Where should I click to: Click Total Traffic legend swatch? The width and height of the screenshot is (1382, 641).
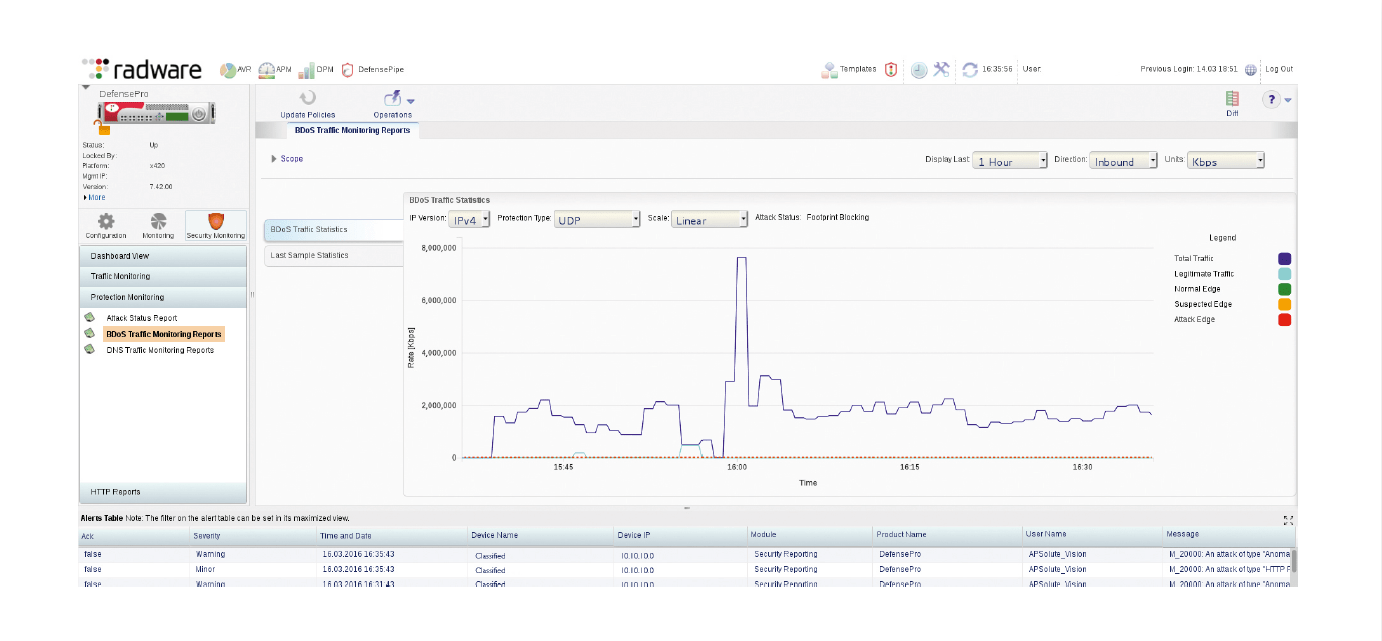pos(1285,259)
